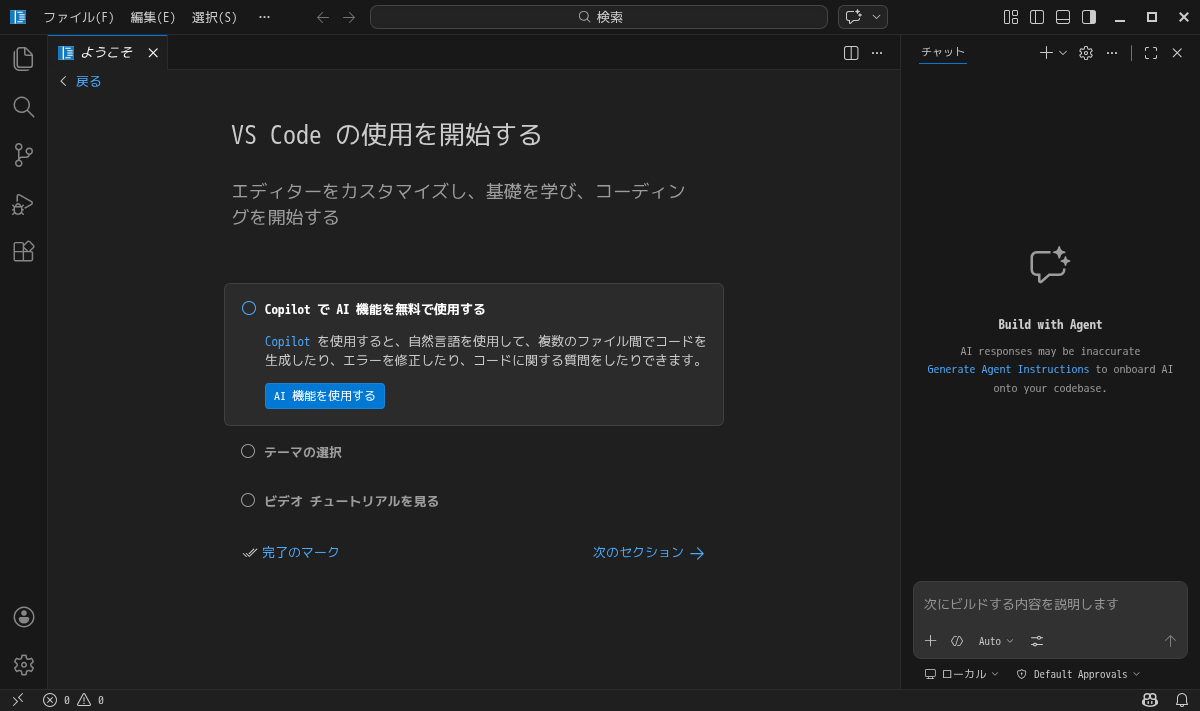
Task: Click the Build with Agent heading
Action: click(1050, 325)
